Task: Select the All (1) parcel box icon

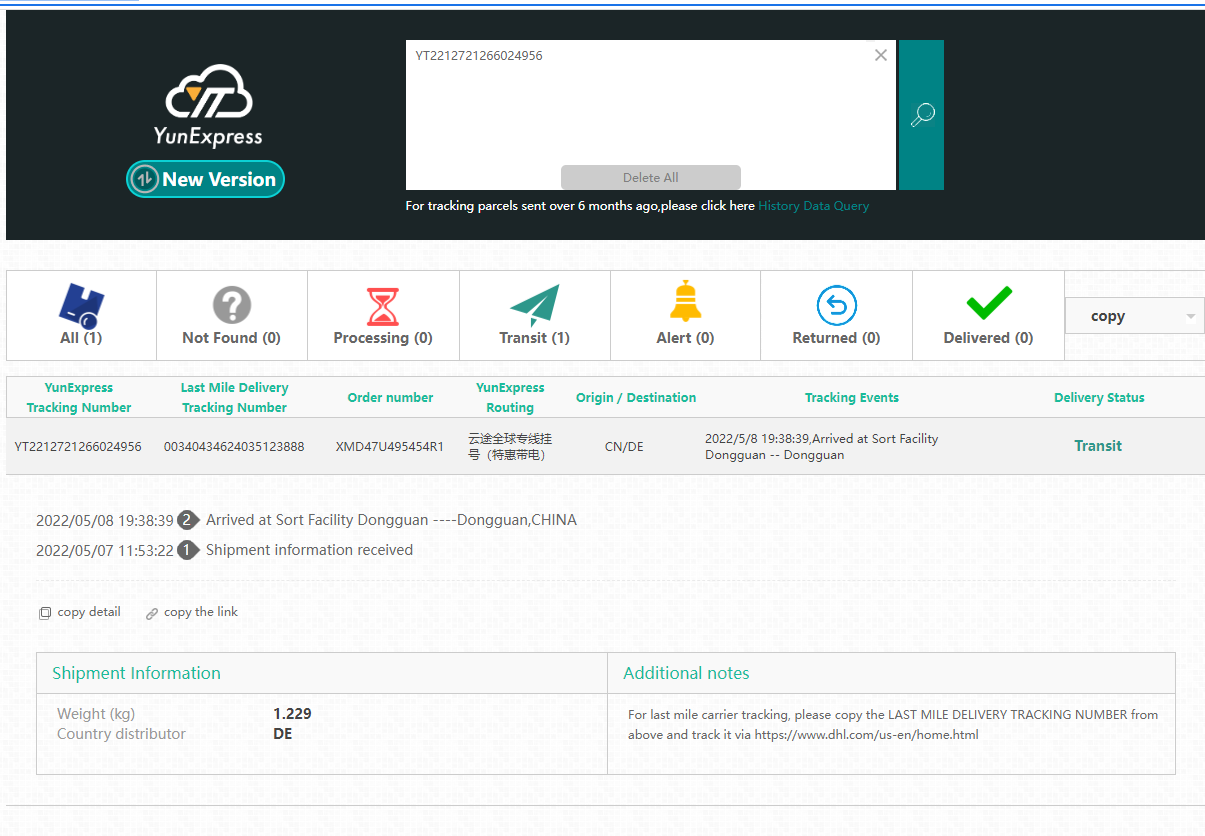Action: (81, 306)
